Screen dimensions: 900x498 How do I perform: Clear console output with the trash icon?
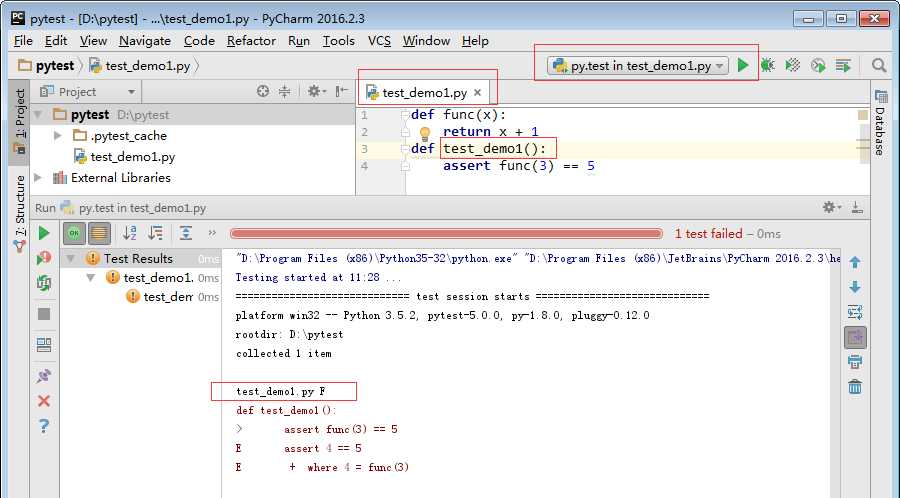click(855, 387)
